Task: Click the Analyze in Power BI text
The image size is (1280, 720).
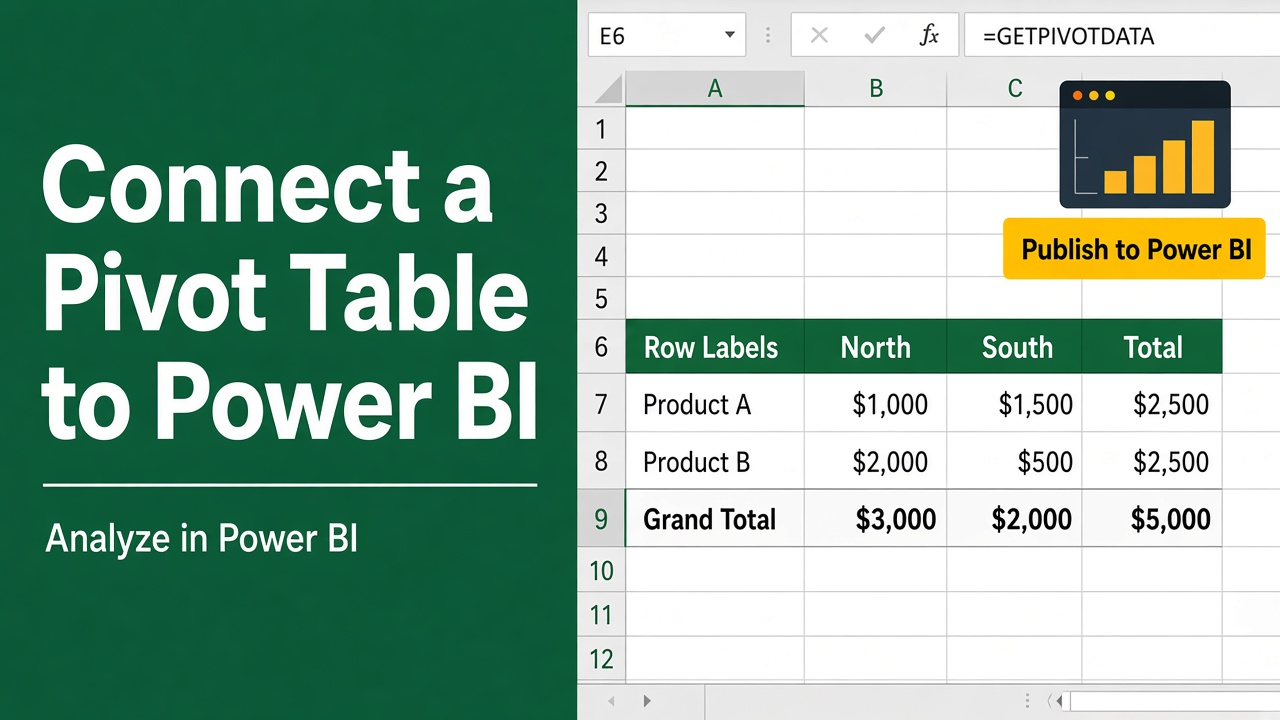Action: click(x=201, y=539)
